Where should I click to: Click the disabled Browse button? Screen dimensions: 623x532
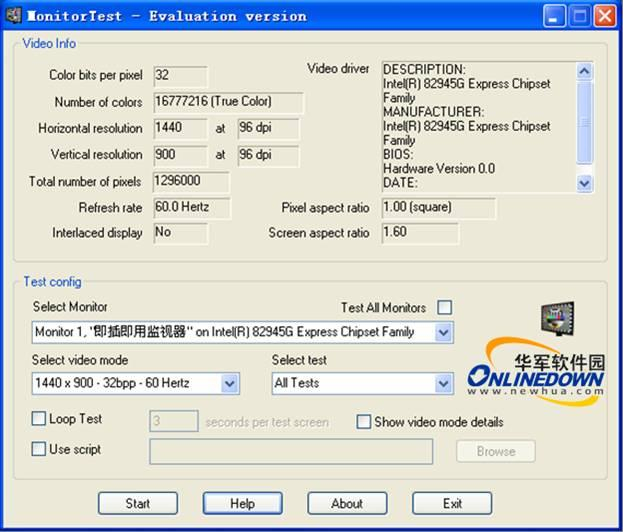tap(496, 451)
